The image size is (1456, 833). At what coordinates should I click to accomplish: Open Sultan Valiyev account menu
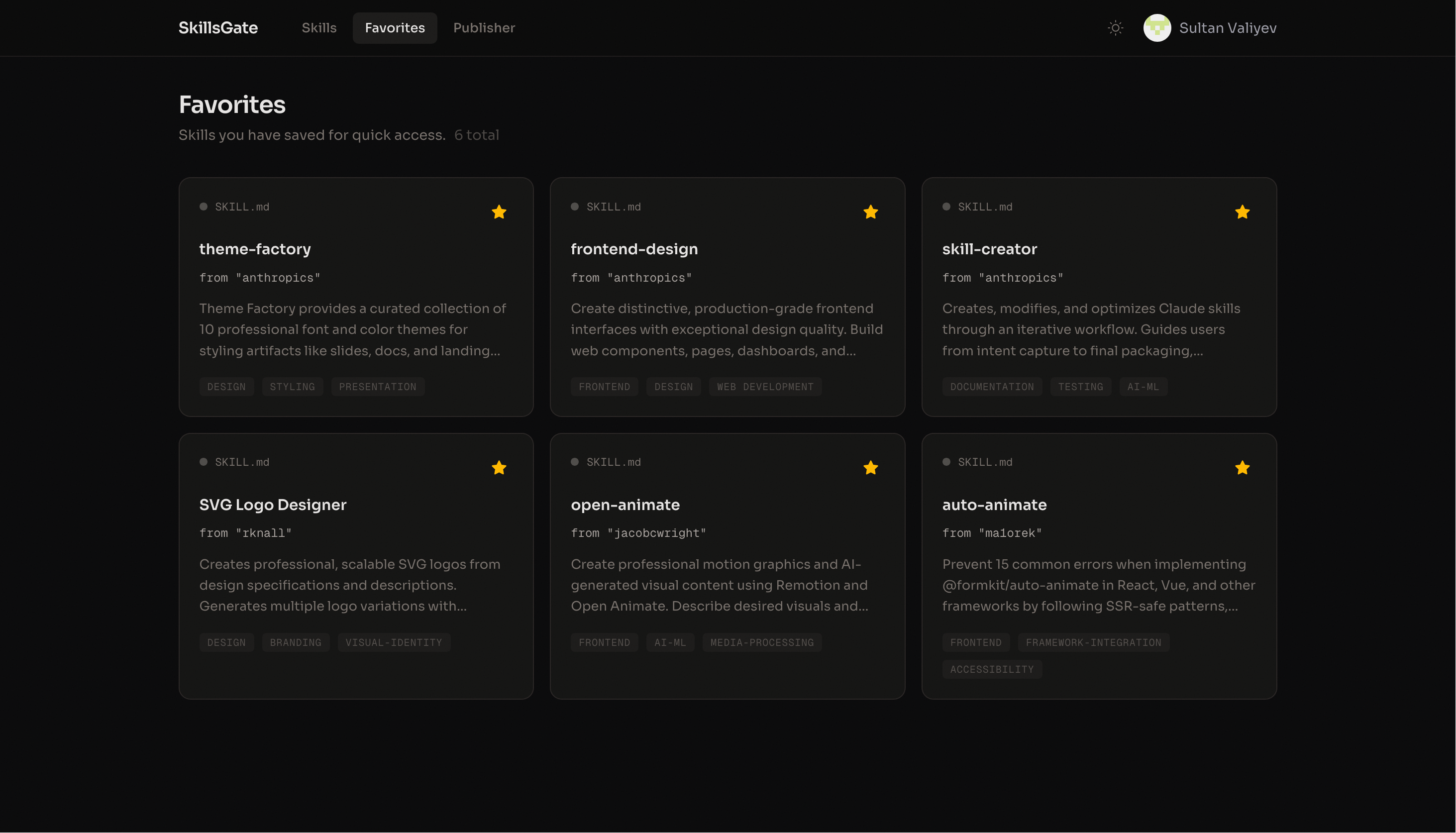pyautogui.click(x=1227, y=28)
